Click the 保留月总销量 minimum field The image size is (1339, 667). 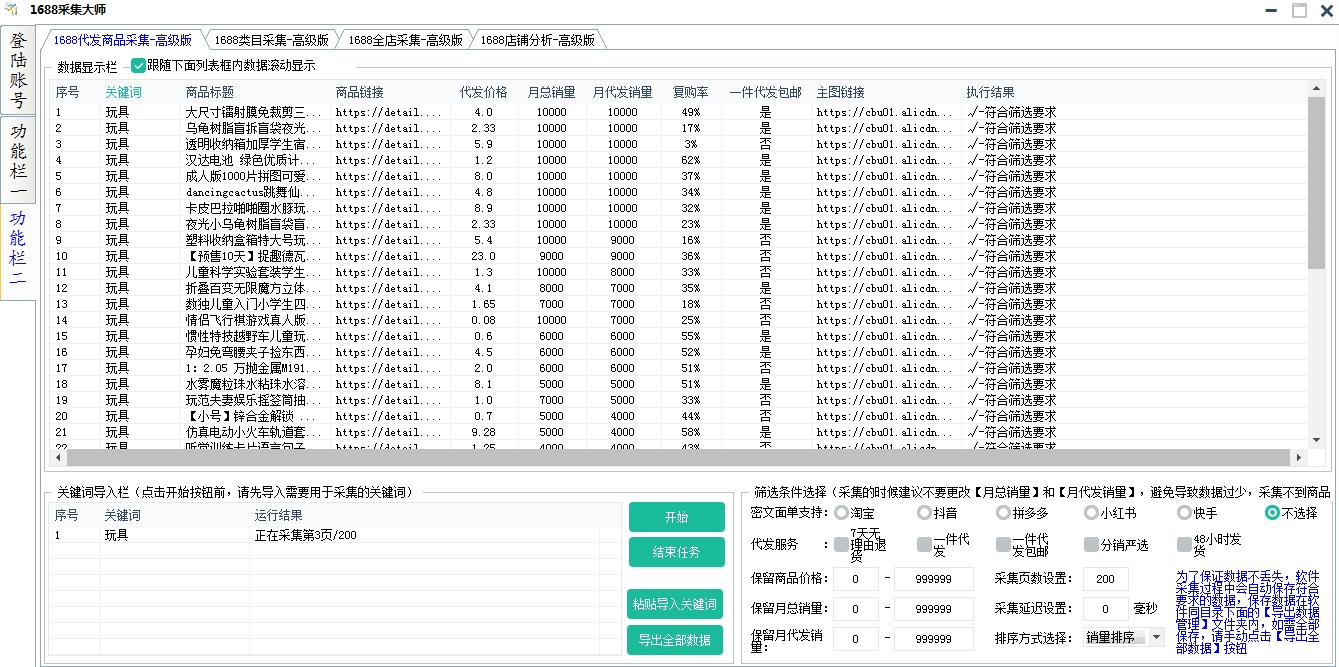click(x=855, y=608)
